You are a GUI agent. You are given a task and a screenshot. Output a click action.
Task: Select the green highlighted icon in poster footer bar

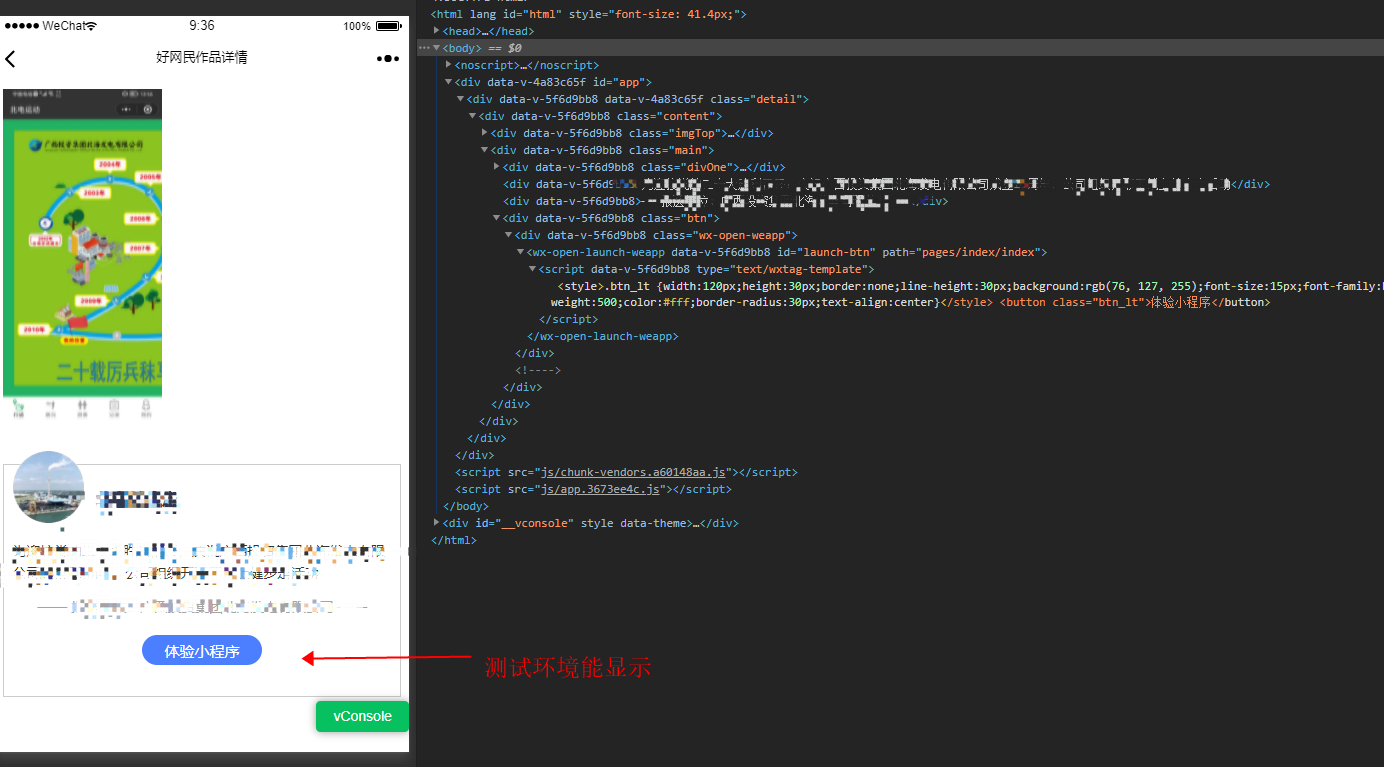click(18, 407)
